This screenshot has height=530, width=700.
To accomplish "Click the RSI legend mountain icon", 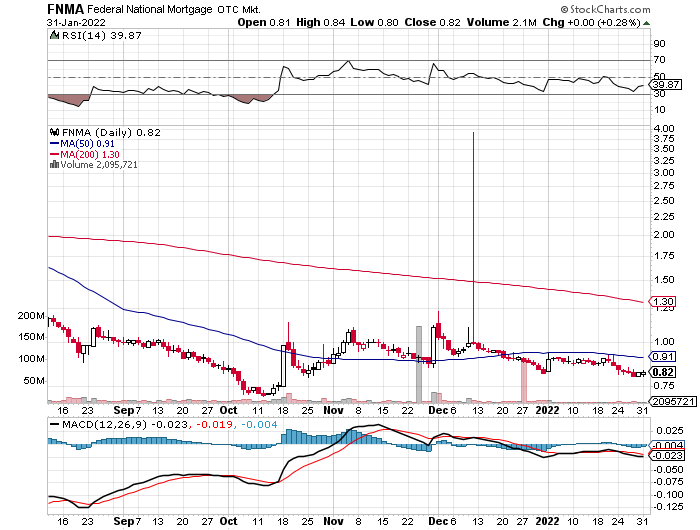I will pos(54,35).
